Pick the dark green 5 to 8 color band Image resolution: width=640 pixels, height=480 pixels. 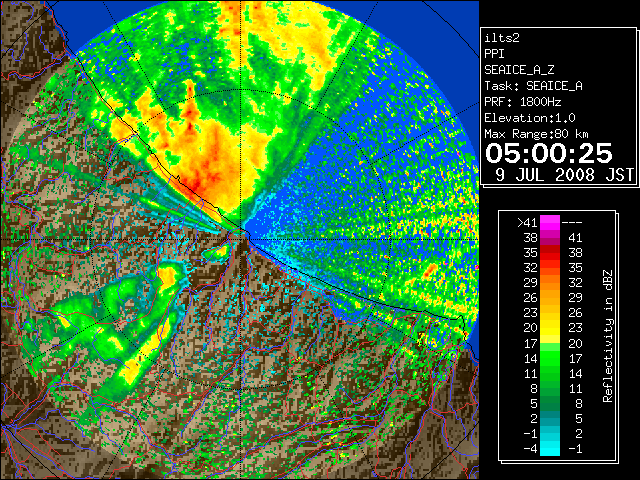coord(550,403)
